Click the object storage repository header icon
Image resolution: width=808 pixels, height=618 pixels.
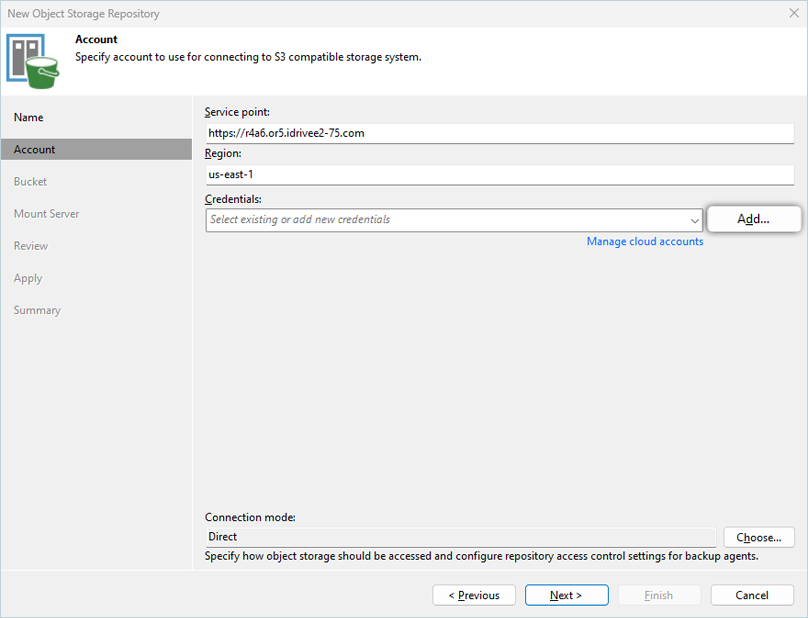point(33,60)
